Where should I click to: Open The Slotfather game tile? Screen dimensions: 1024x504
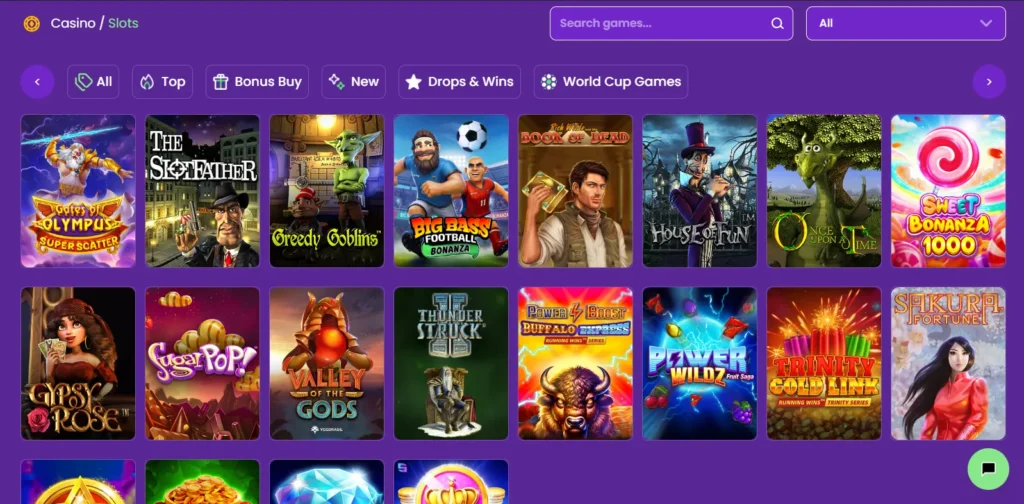tap(202, 191)
